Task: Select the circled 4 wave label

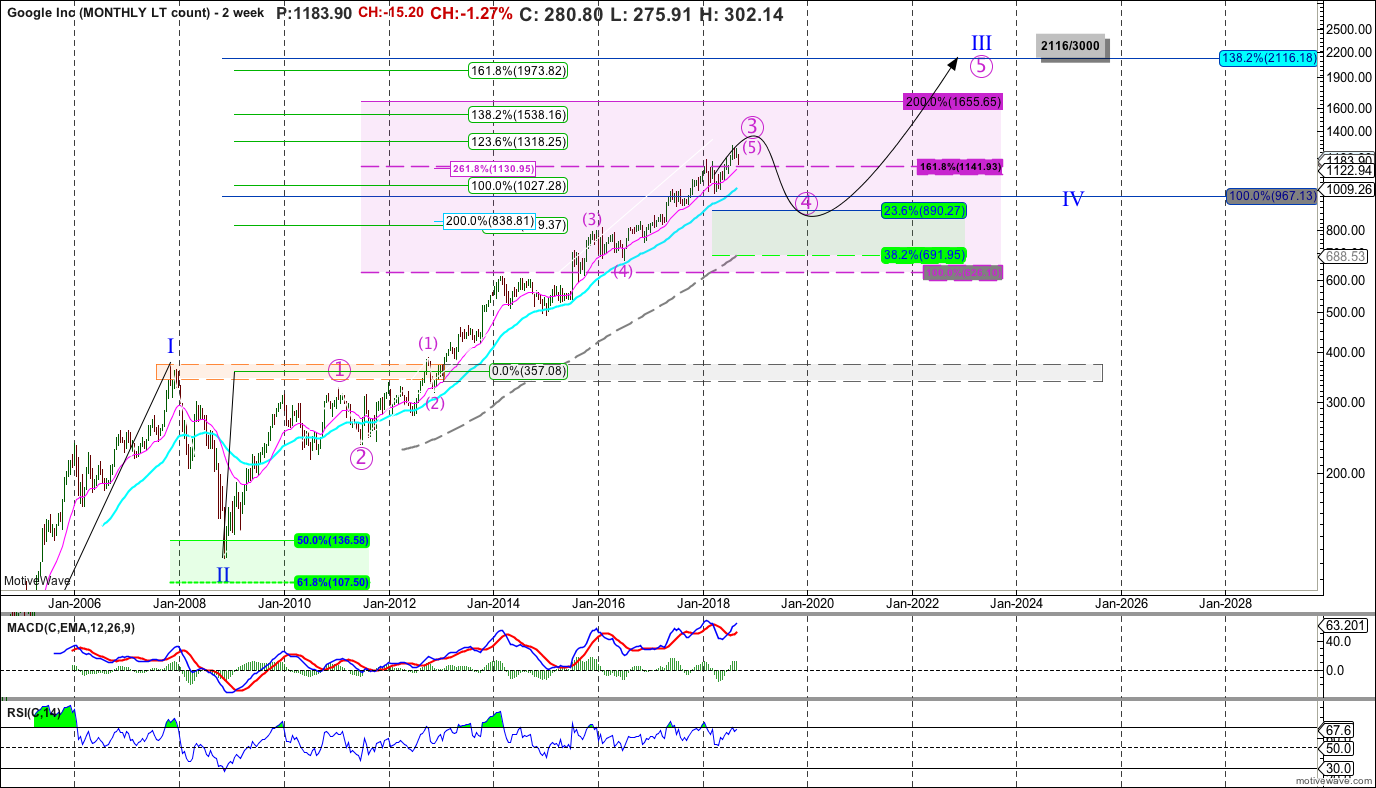Action: 806,204
